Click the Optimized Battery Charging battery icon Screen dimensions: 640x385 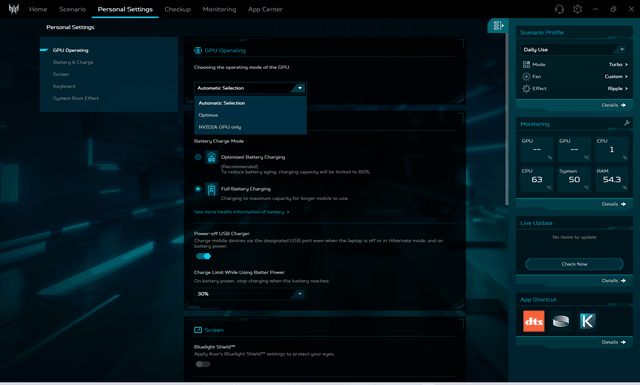211,157
